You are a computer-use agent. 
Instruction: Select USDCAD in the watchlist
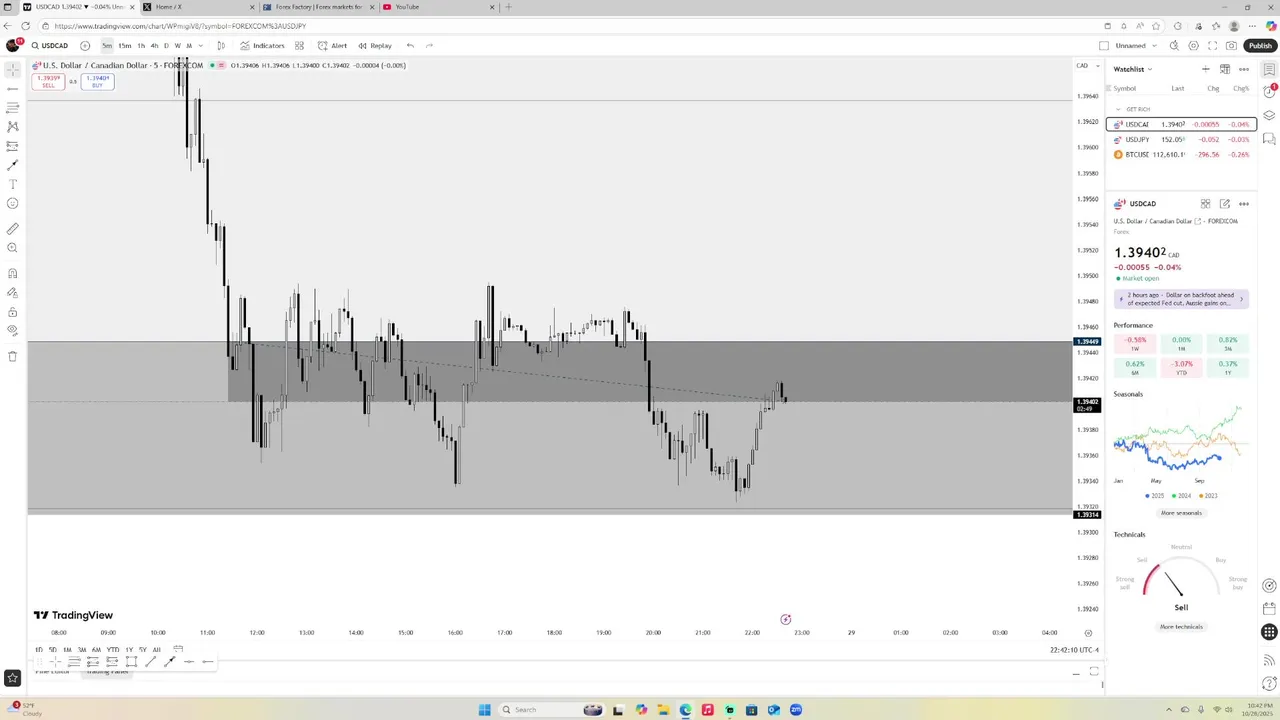point(1181,124)
